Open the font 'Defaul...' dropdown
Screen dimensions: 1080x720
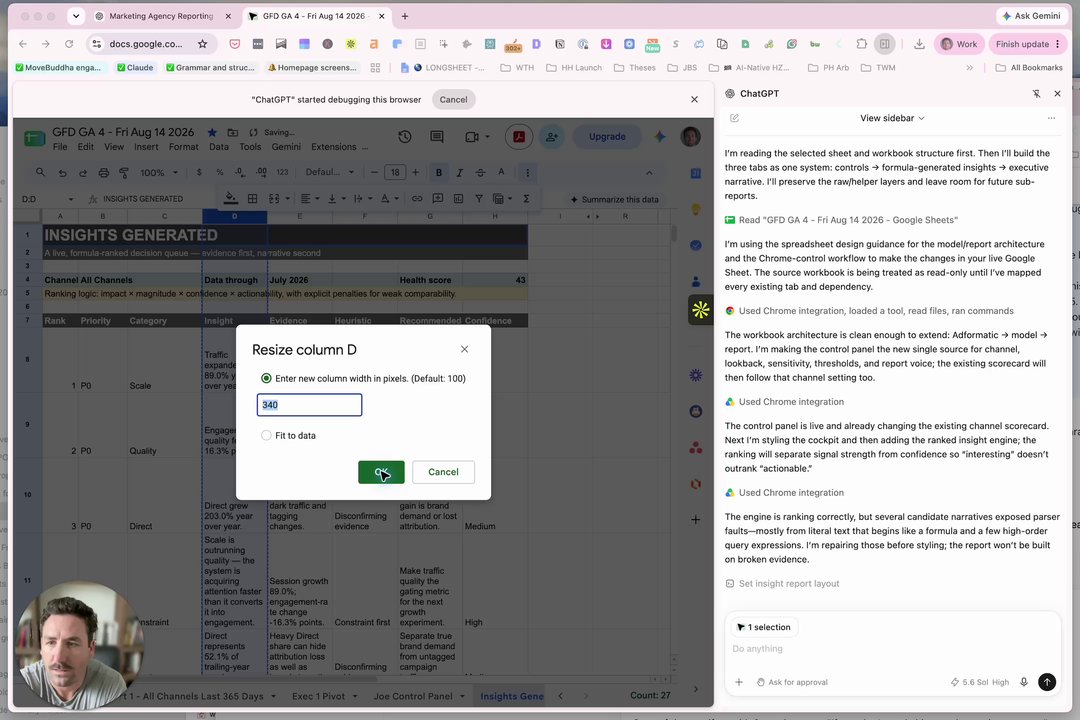tap(330, 172)
